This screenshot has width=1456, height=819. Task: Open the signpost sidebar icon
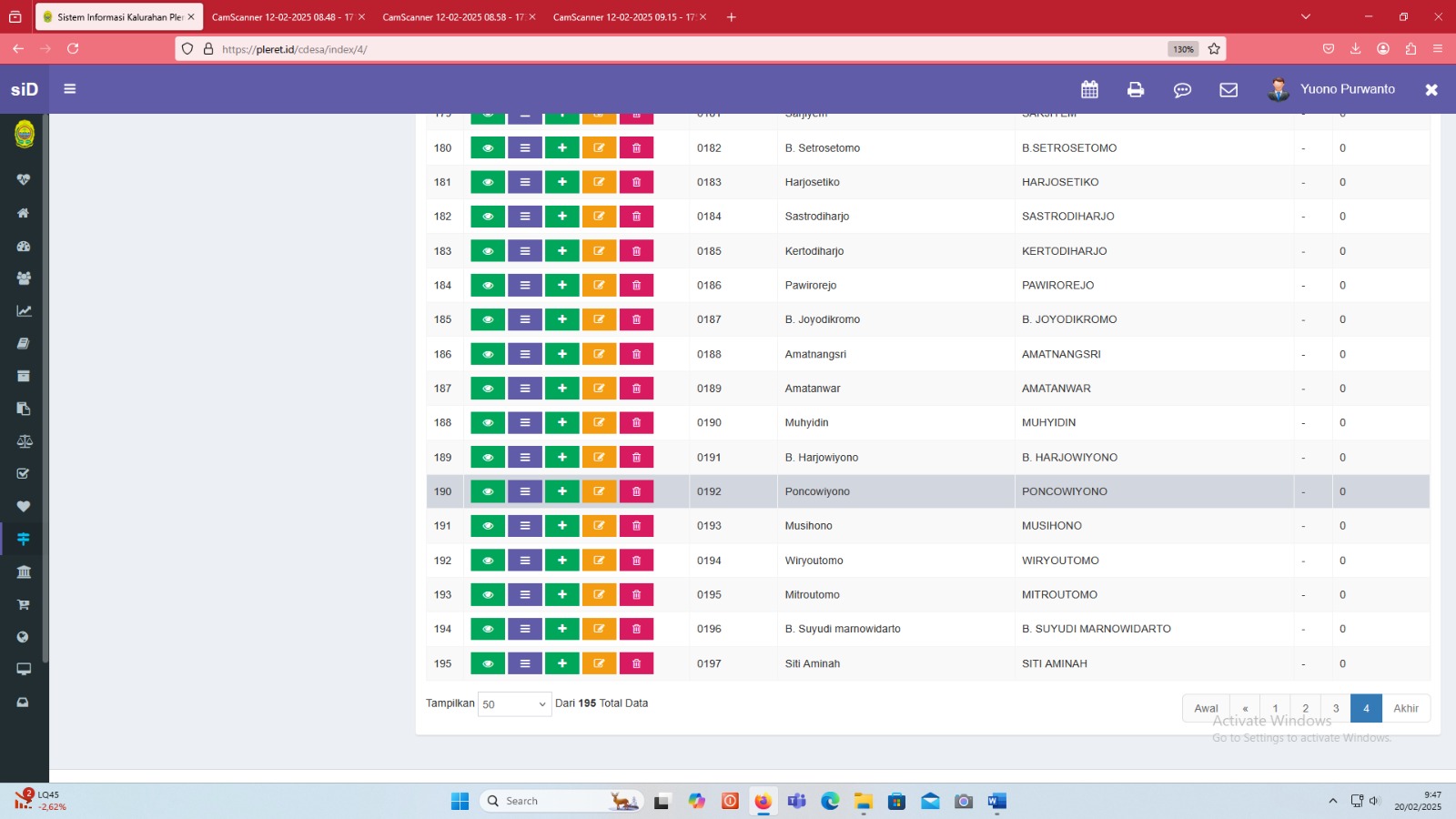coord(24,539)
